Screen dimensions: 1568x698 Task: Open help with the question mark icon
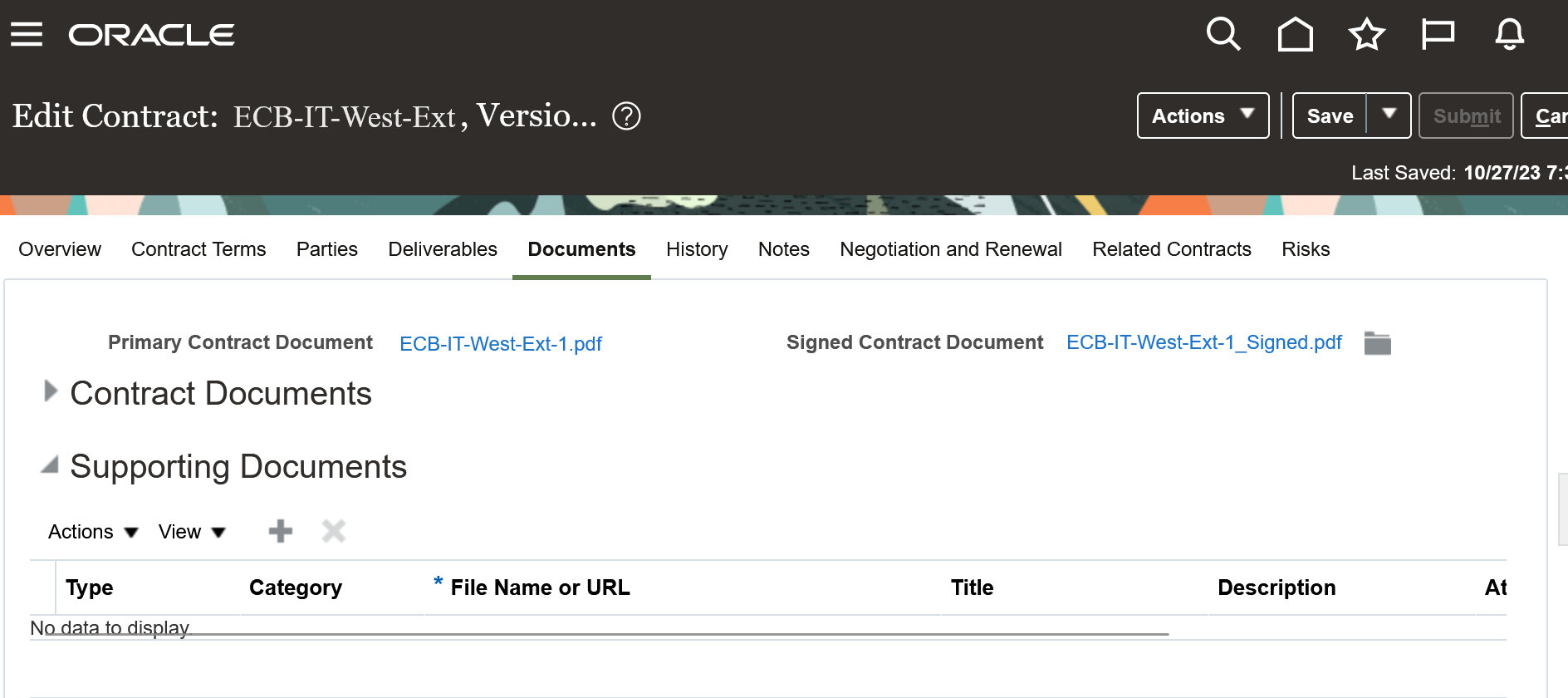628,116
